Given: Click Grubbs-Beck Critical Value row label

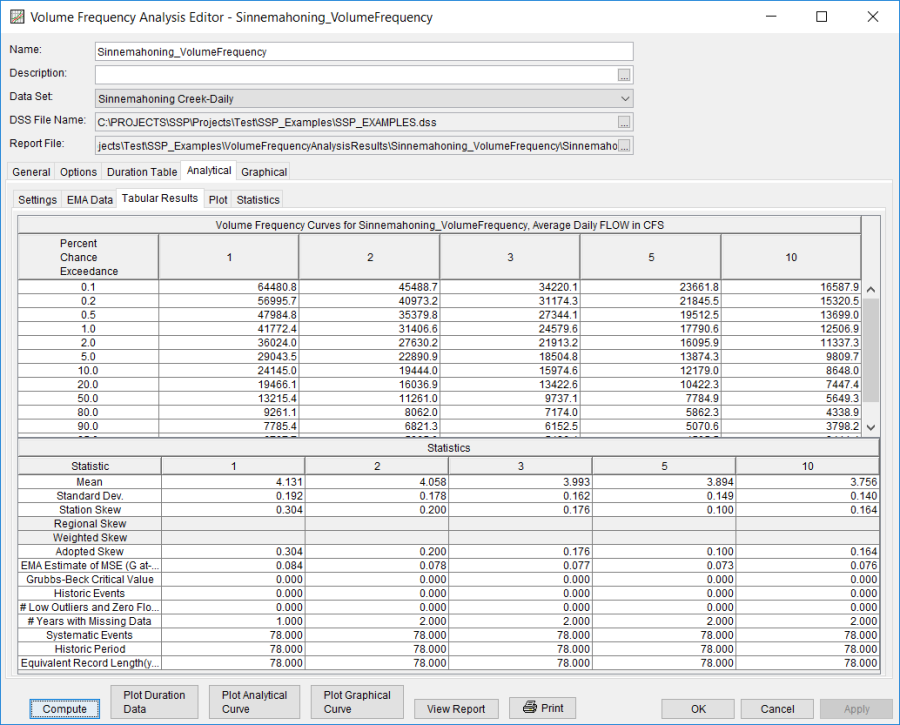Looking at the screenshot, I should [x=90, y=579].
